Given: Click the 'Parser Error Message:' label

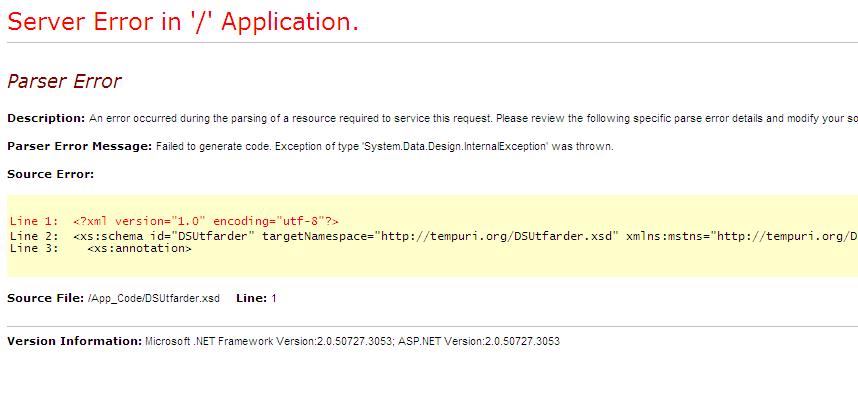Looking at the screenshot, I should point(79,147).
